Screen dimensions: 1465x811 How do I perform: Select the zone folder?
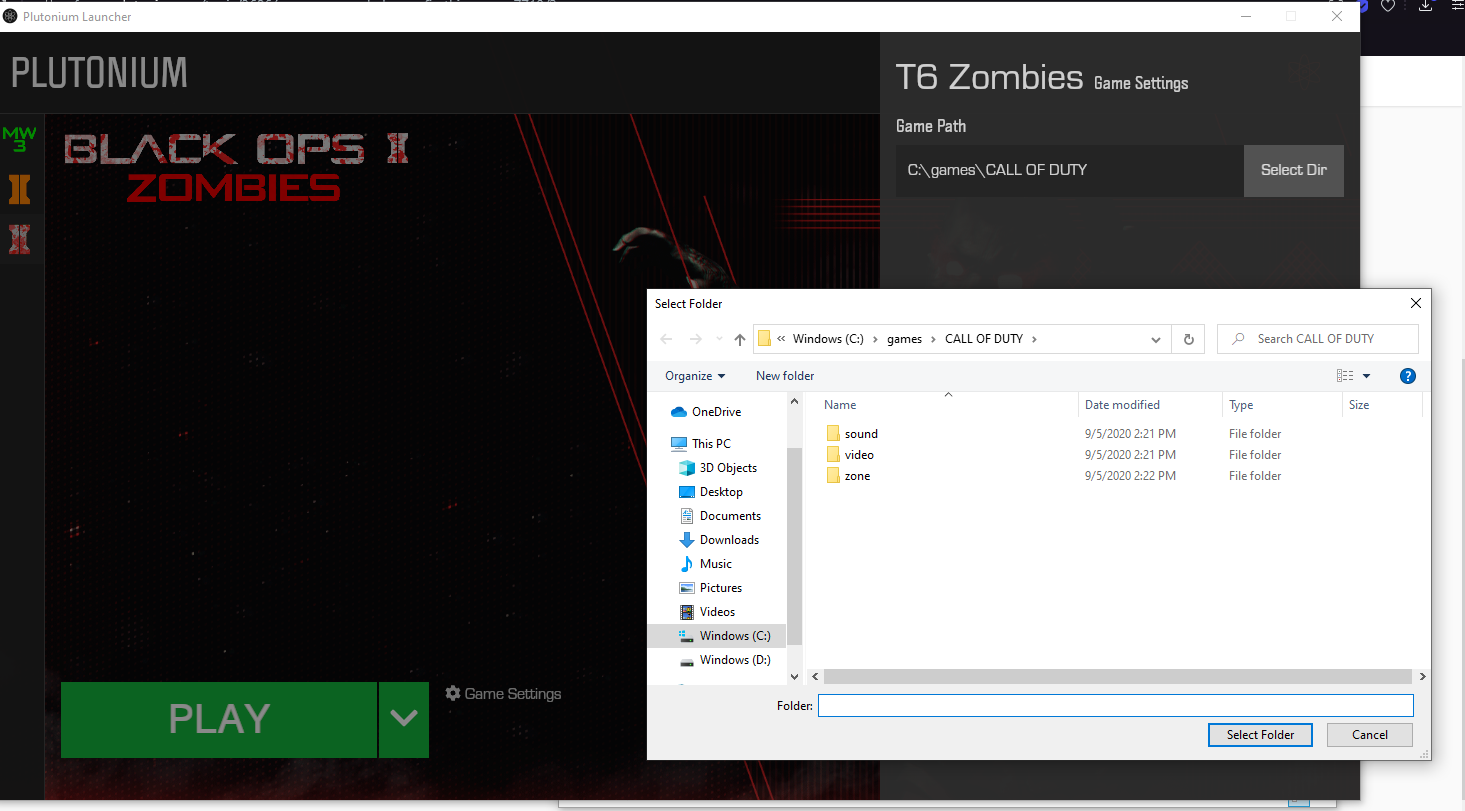[x=857, y=476]
